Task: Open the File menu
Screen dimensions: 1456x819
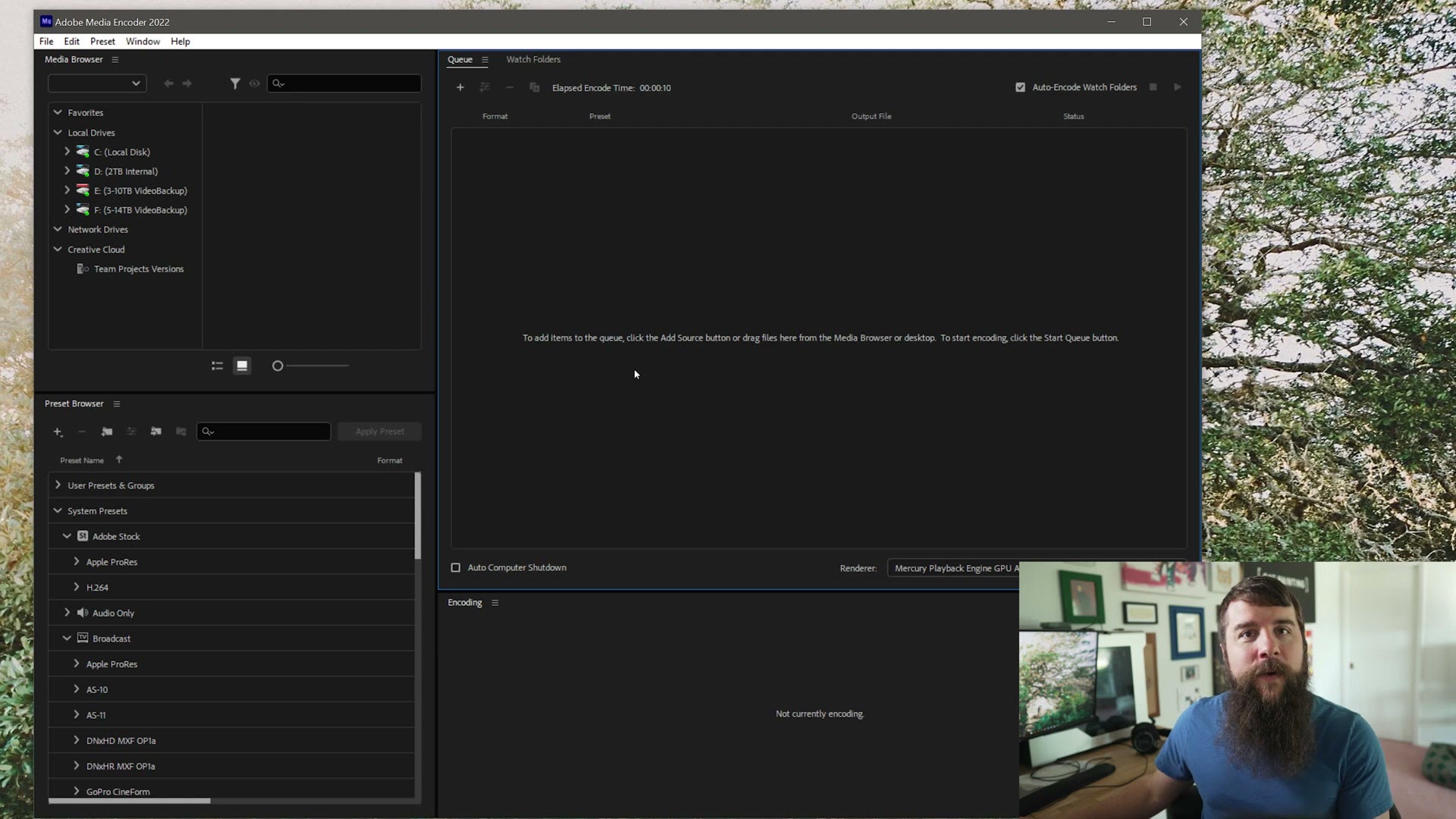Action: (x=46, y=42)
